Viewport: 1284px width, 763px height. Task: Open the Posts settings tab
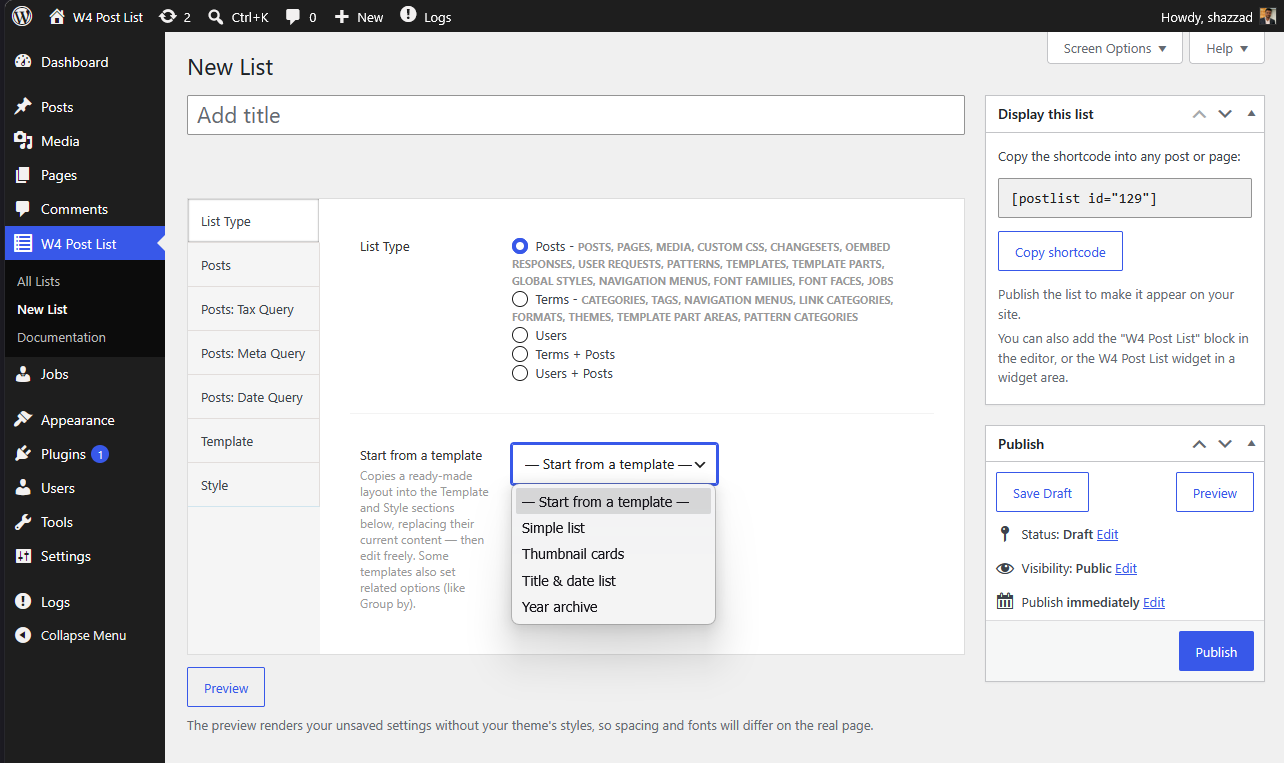tap(253, 265)
